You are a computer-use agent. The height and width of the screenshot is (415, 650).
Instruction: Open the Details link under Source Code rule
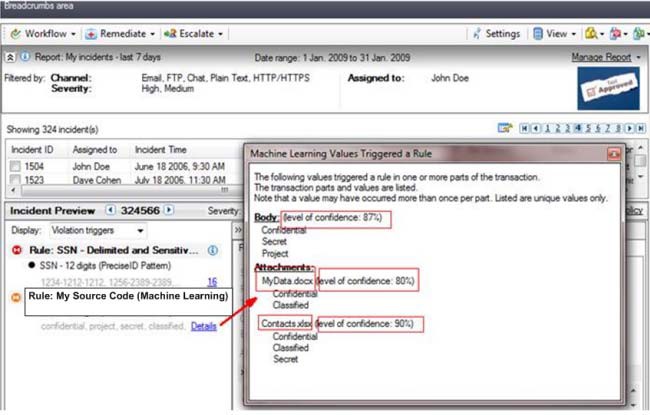203,326
